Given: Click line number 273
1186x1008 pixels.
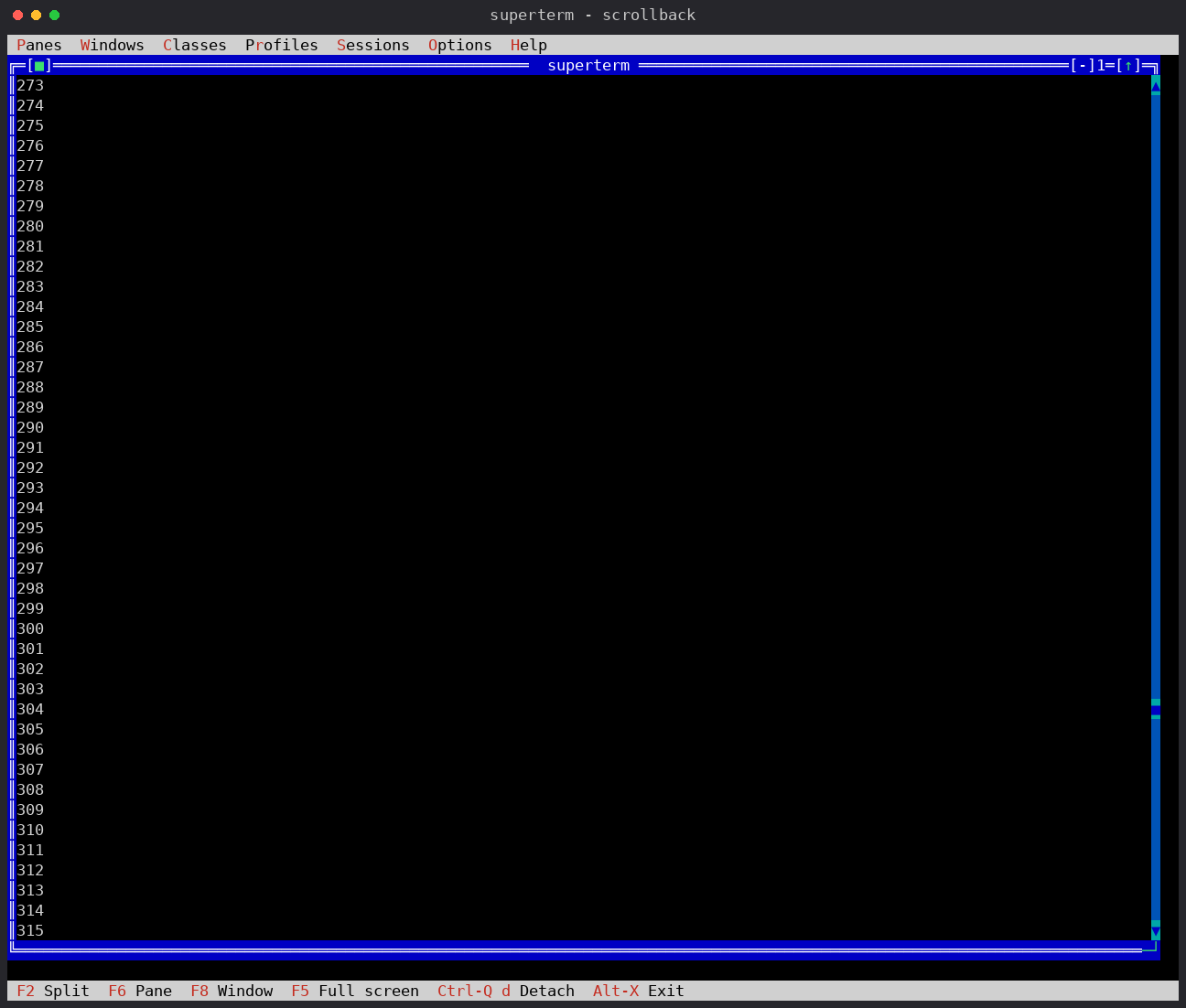Looking at the screenshot, I should point(30,85).
